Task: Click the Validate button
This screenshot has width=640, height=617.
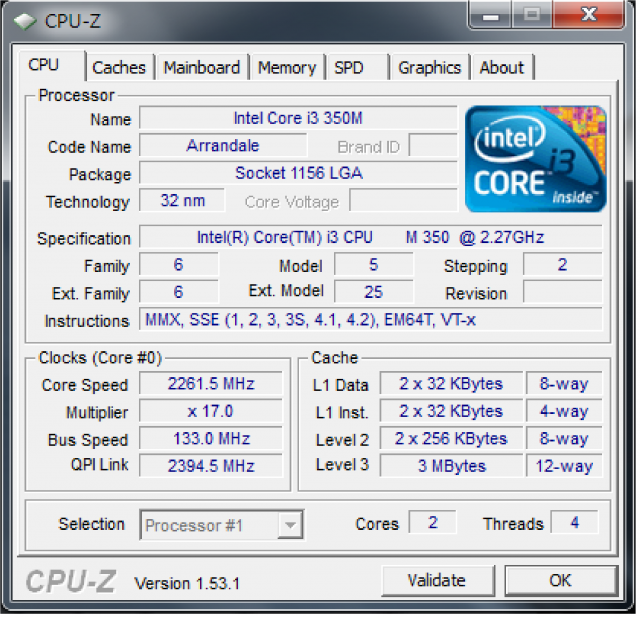Action: pyautogui.click(x=440, y=583)
